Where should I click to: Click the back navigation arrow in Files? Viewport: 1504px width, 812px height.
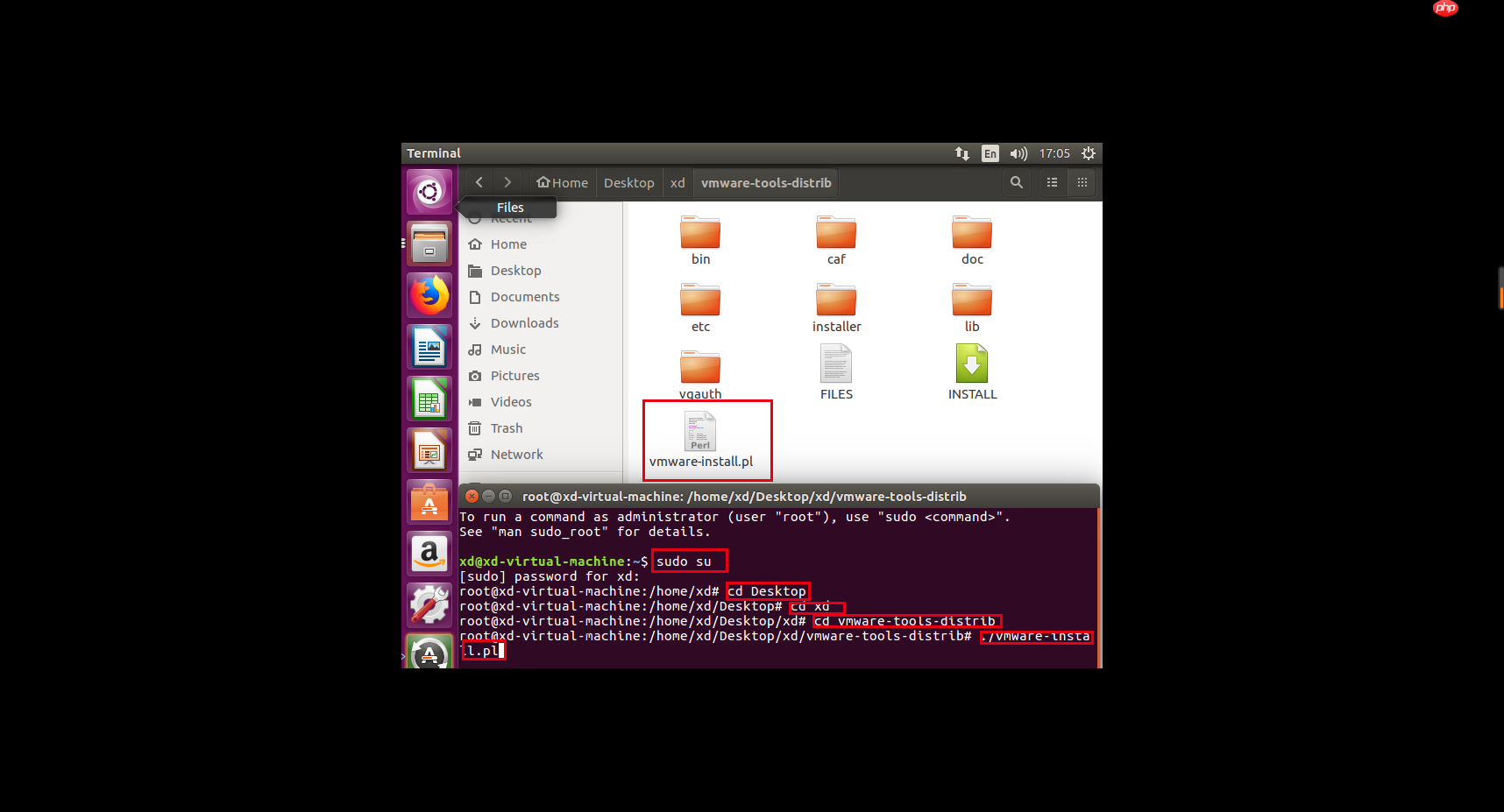479,181
